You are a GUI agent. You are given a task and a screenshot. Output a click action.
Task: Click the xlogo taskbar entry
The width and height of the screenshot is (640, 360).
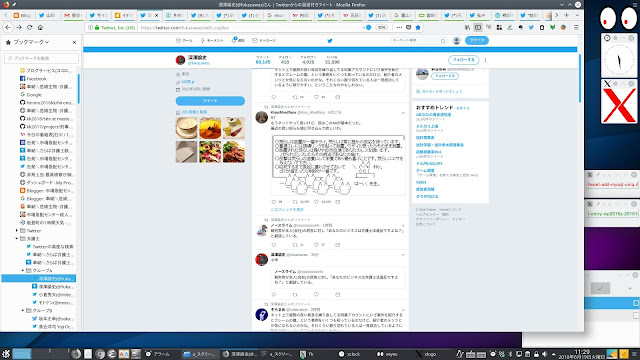pos(427,354)
